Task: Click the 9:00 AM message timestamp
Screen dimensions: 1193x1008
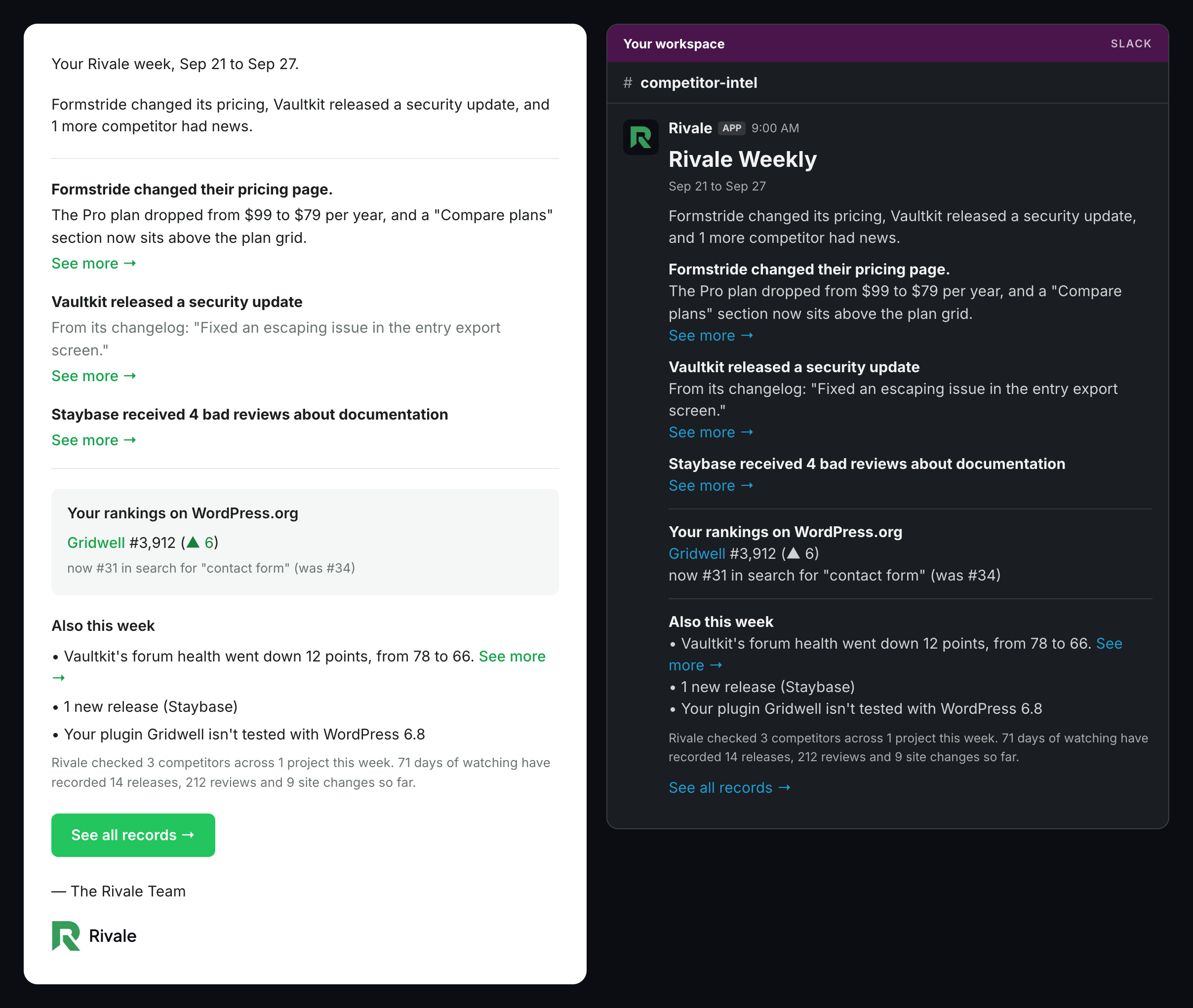Action: pyautogui.click(x=775, y=128)
